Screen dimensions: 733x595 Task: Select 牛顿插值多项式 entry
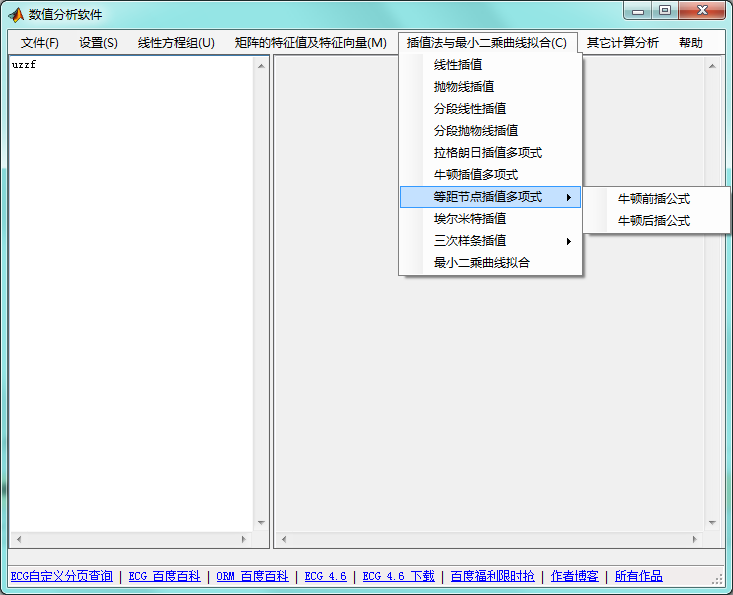(490, 174)
